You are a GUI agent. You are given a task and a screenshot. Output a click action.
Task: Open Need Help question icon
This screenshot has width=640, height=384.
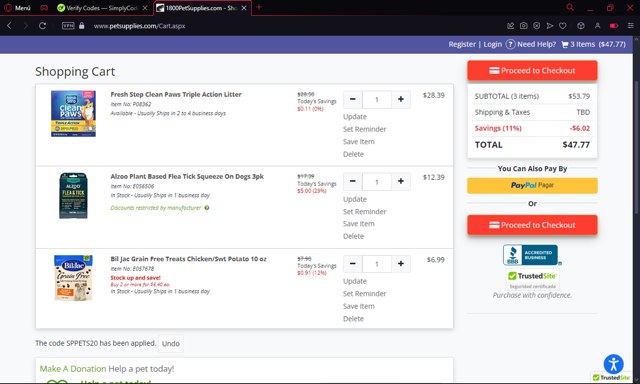(510, 44)
